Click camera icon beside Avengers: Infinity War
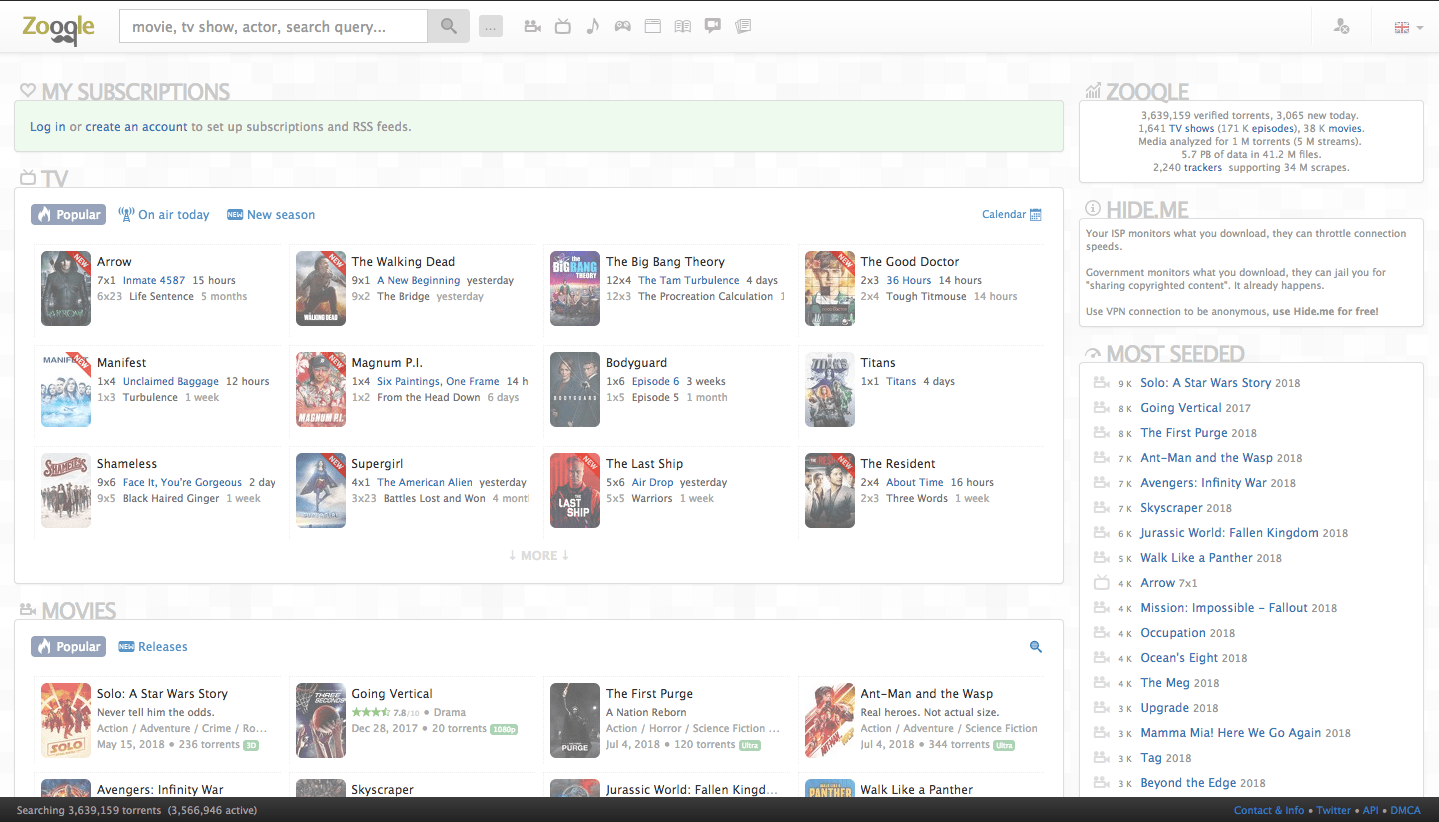This screenshot has height=822, width=1439. click(1102, 483)
